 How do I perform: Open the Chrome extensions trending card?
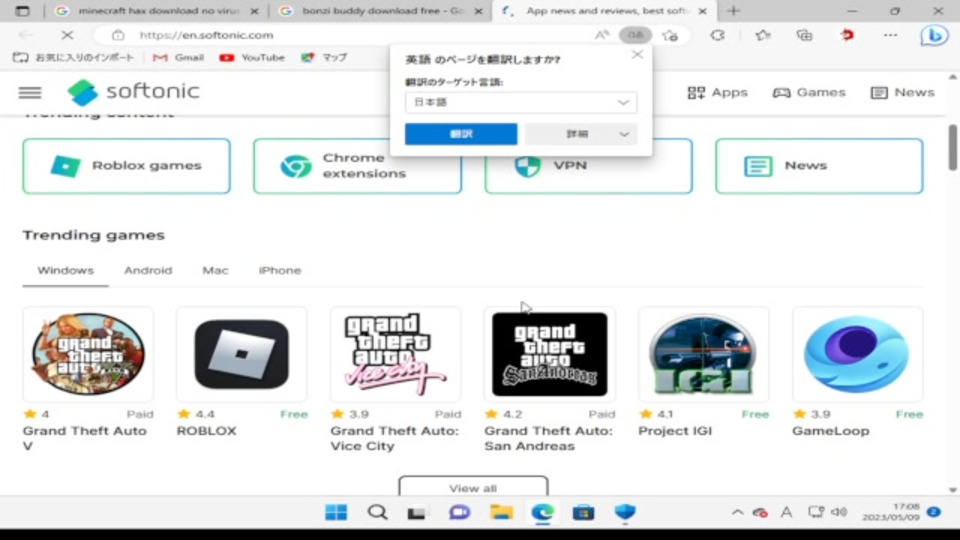point(358,166)
